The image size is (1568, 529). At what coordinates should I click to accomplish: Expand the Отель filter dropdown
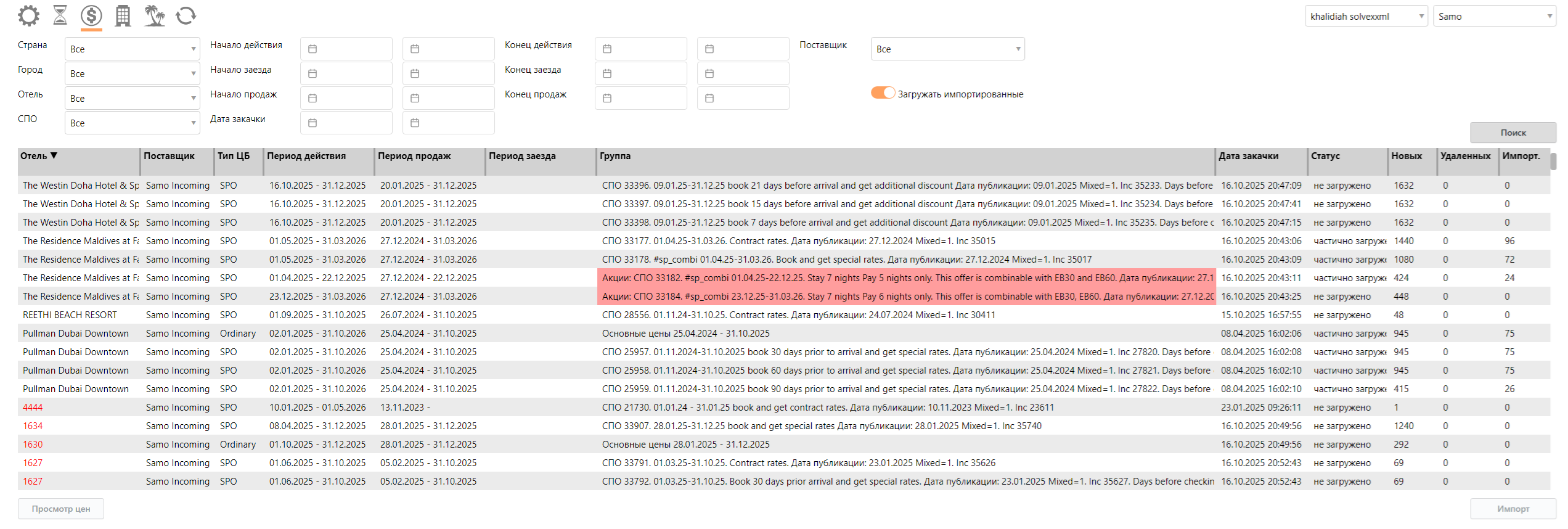[133, 98]
